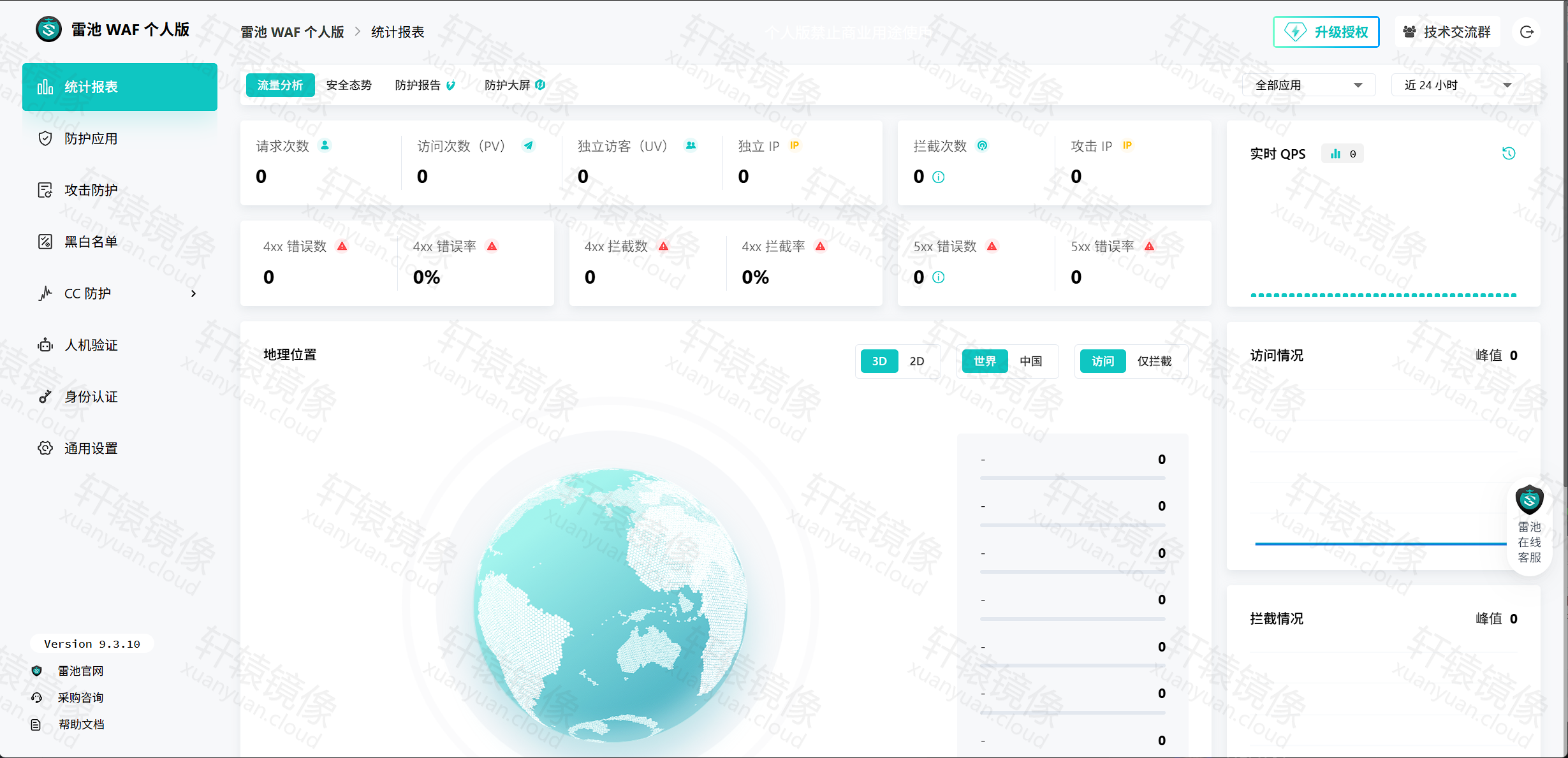1568x758 pixels.
Task: Click the IP badge next to 攻击 IP
Action: click(x=1127, y=145)
